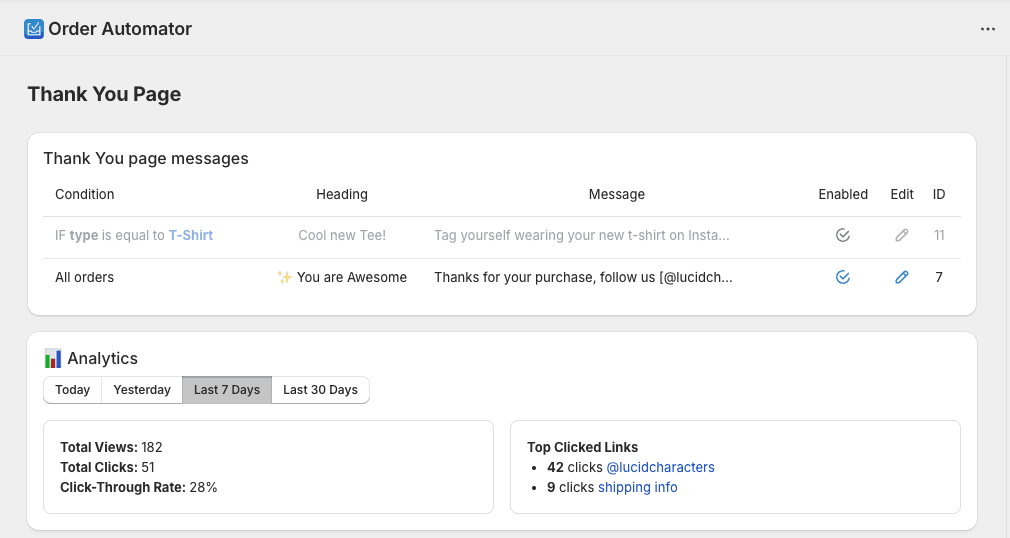
Task: Click the page's vertical scrollbar
Action: pos(1005,300)
